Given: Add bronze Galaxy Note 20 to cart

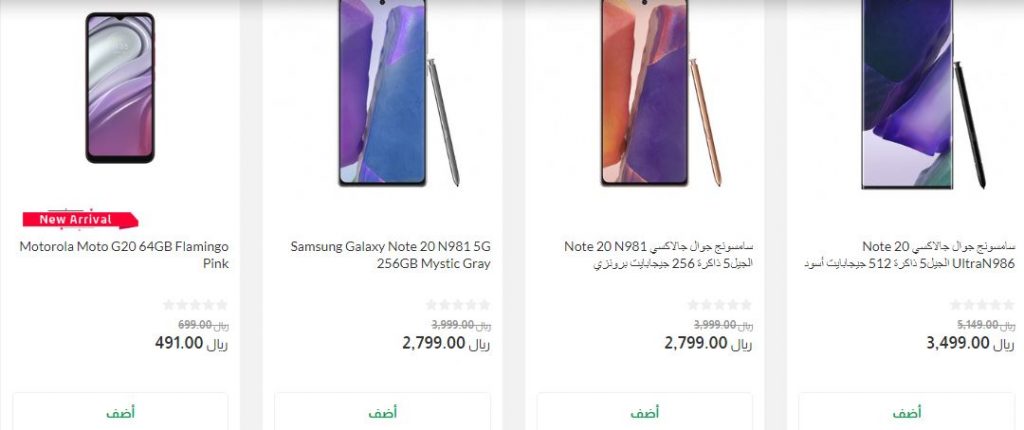Looking at the screenshot, I should 645,412.
